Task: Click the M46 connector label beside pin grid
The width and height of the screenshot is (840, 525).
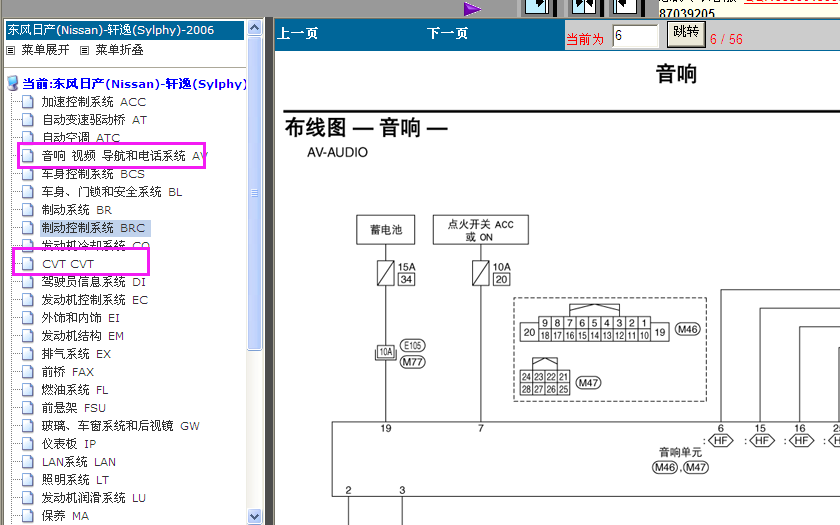Action: 687,329
